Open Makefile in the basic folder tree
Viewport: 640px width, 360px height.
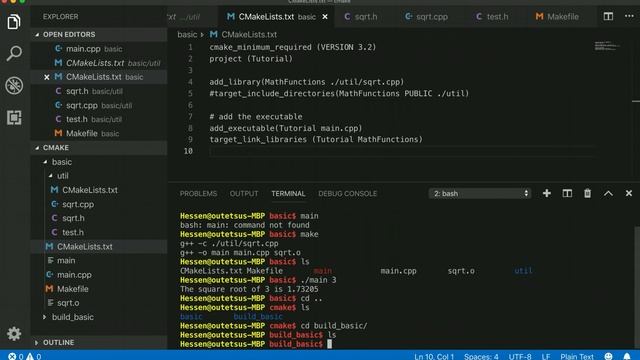(99, 289)
